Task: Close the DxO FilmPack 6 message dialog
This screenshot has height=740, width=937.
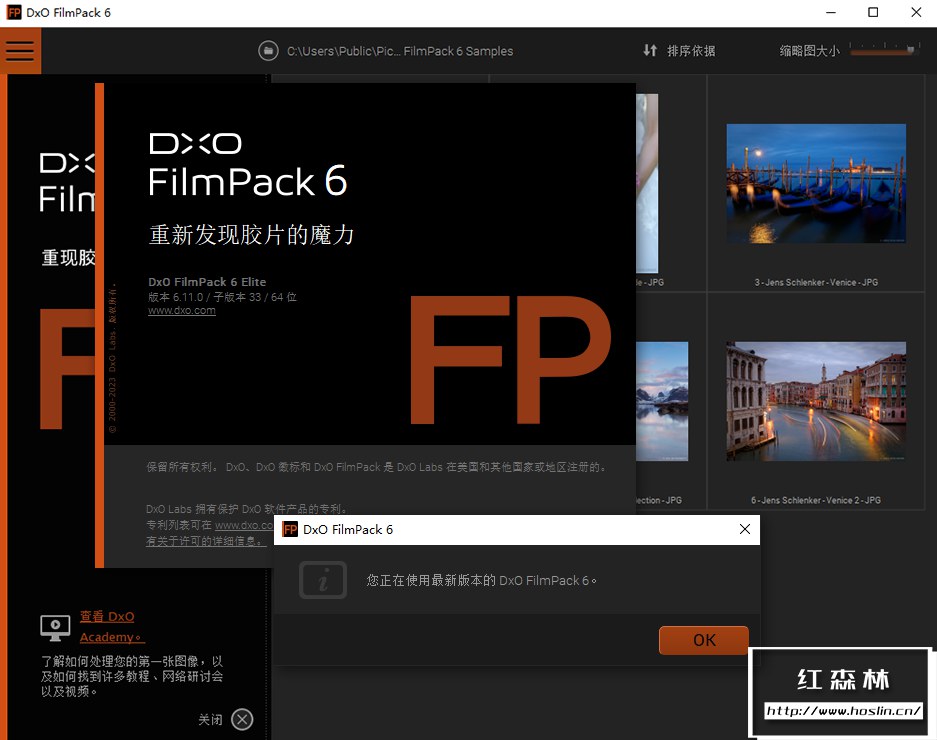Action: [x=745, y=529]
